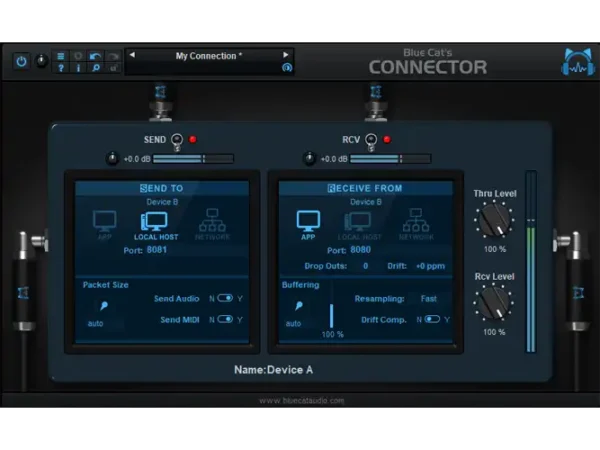Screen dimensions: 600x450
Task: Click the Buffering 100 % vertical bar
Action: click(x=331, y=315)
